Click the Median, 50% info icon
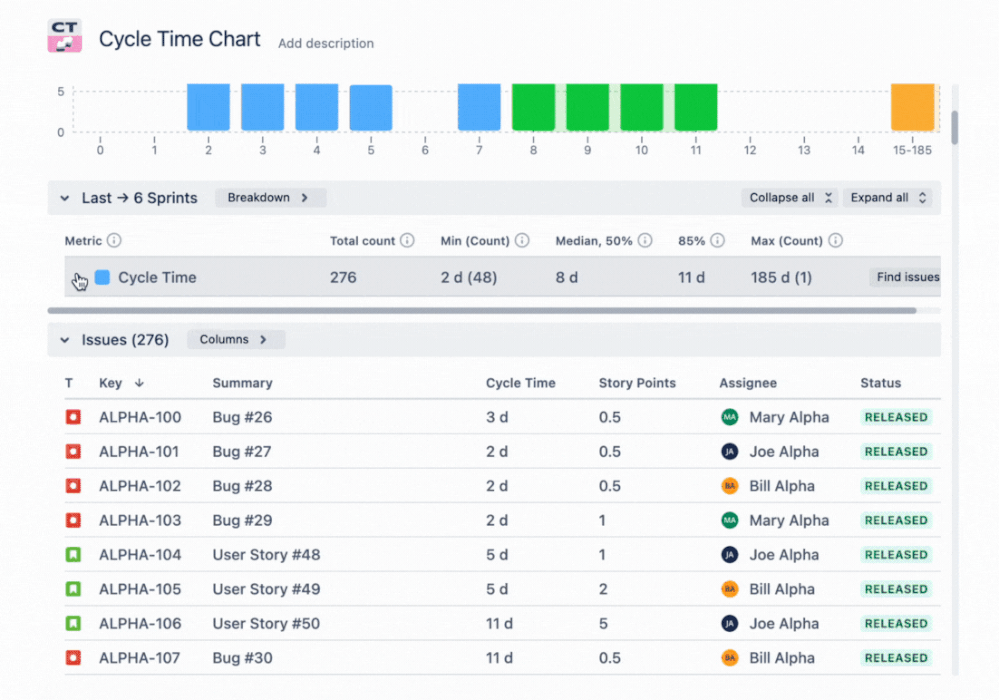The image size is (999, 700). coord(645,241)
